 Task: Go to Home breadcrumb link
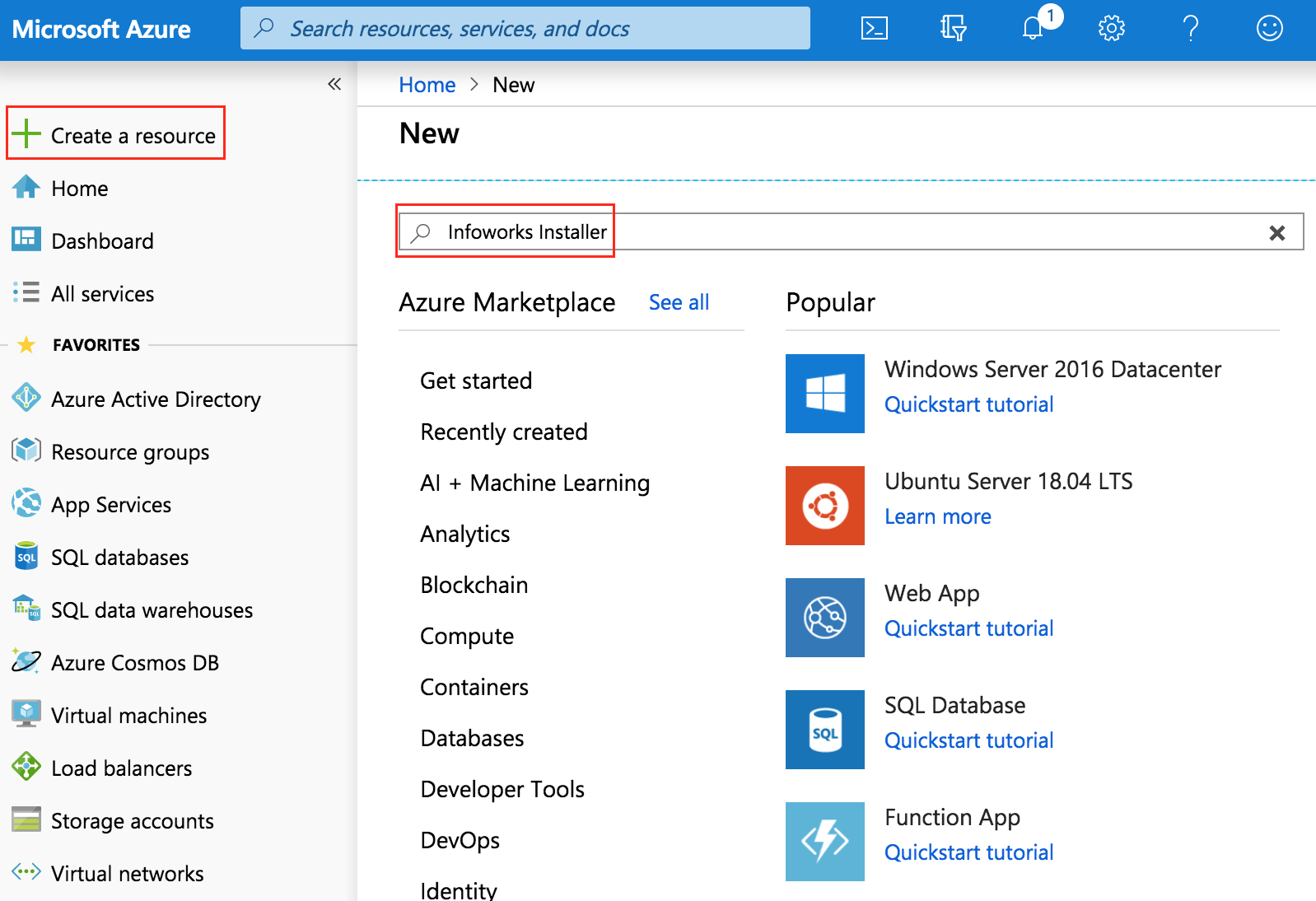[x=427, y=85]
